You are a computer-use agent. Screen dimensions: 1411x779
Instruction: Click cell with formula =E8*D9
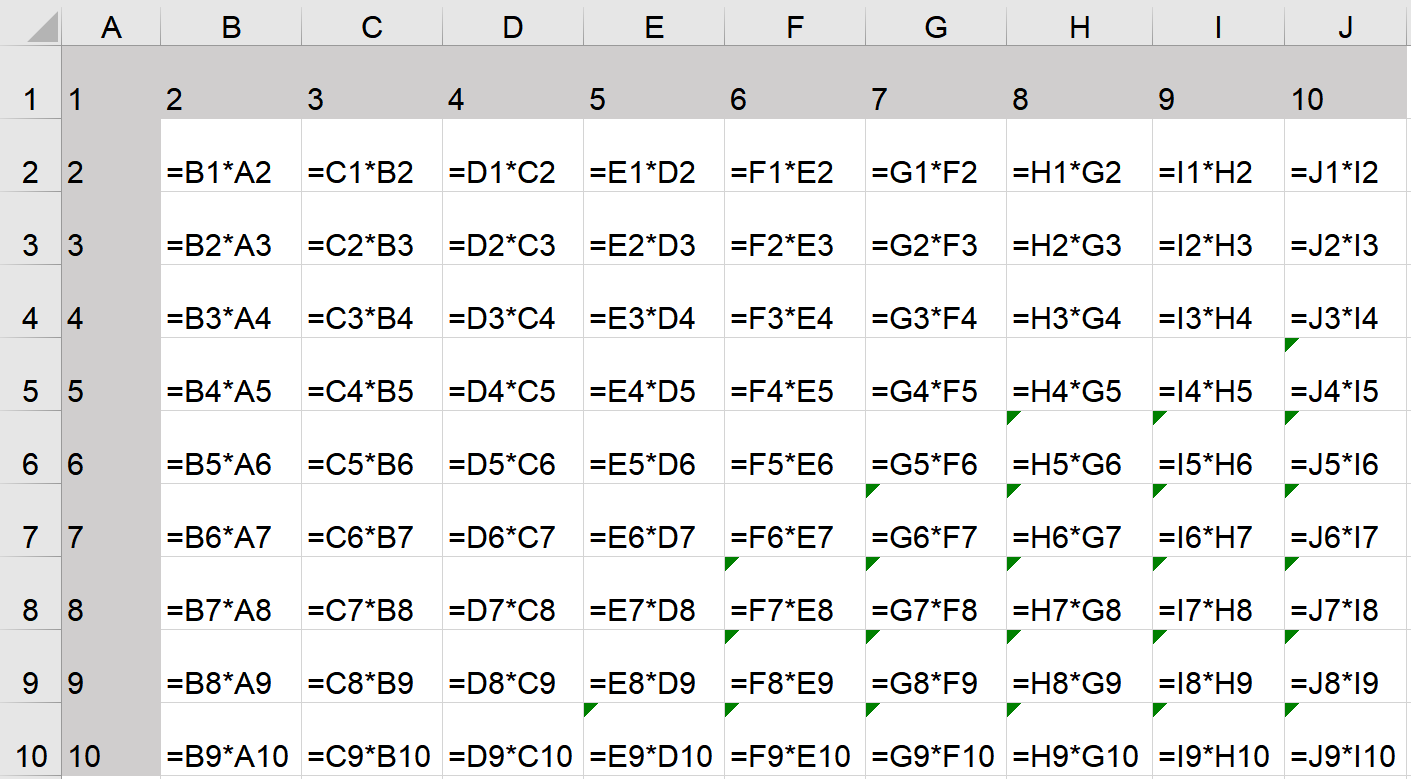point(654,666)
